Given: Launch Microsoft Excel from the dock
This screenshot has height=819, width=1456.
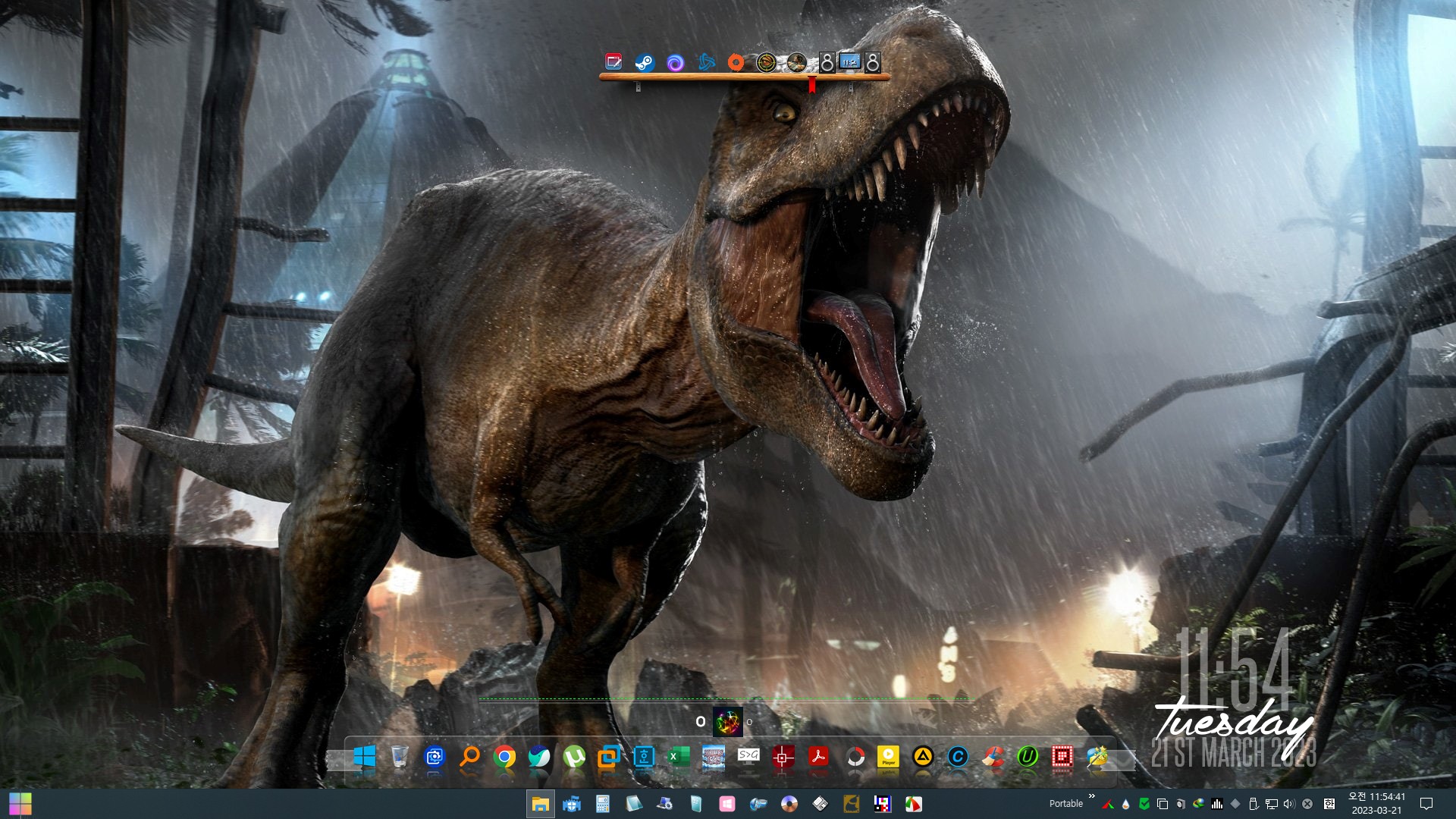Looking at the screenshot, I should click(x=679, y=756).
